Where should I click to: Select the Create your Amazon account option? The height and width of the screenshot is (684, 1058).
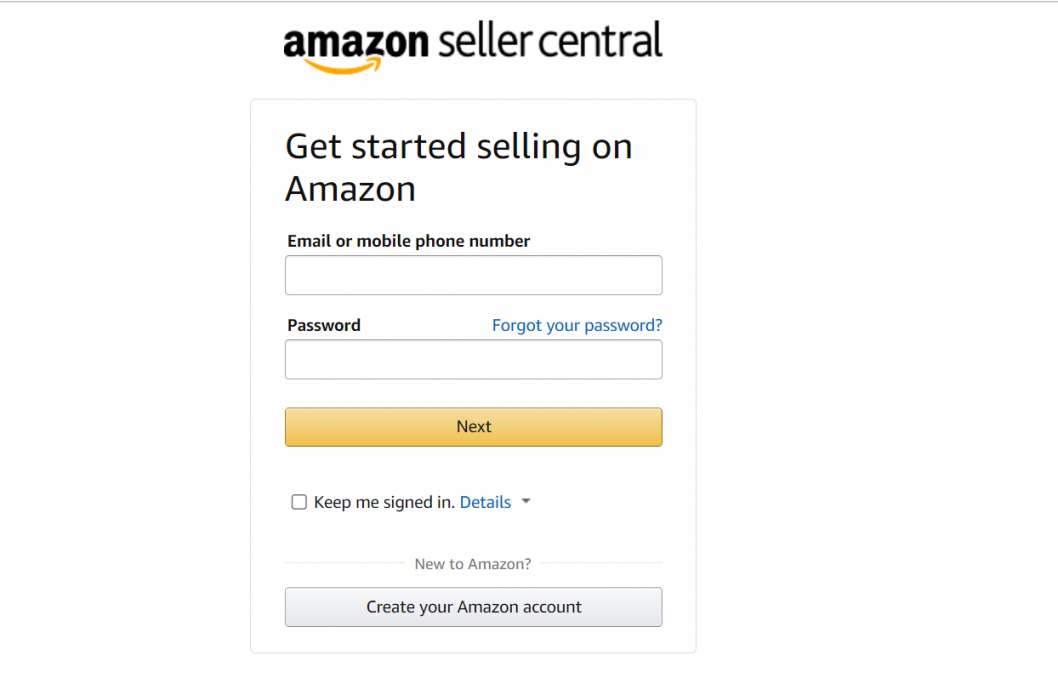(473, 607)
